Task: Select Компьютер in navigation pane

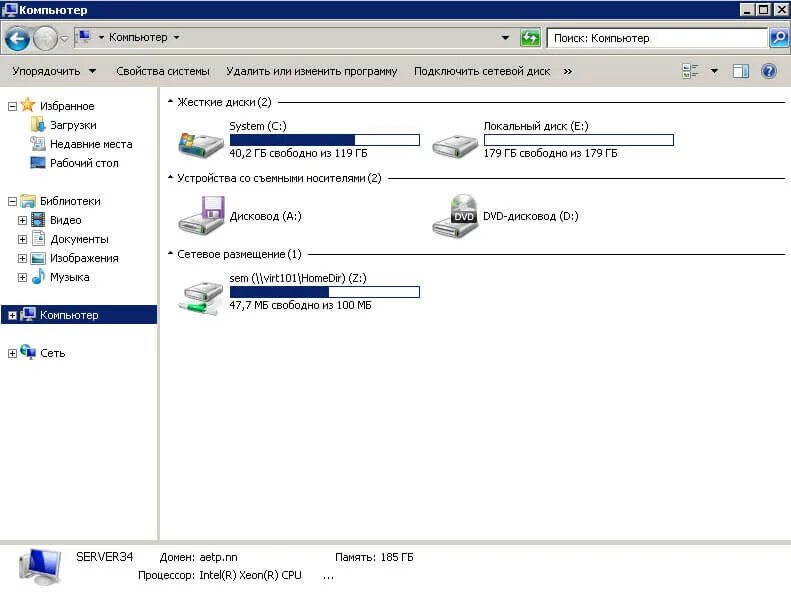Action: pyautogui.click(x=69, y=315)
